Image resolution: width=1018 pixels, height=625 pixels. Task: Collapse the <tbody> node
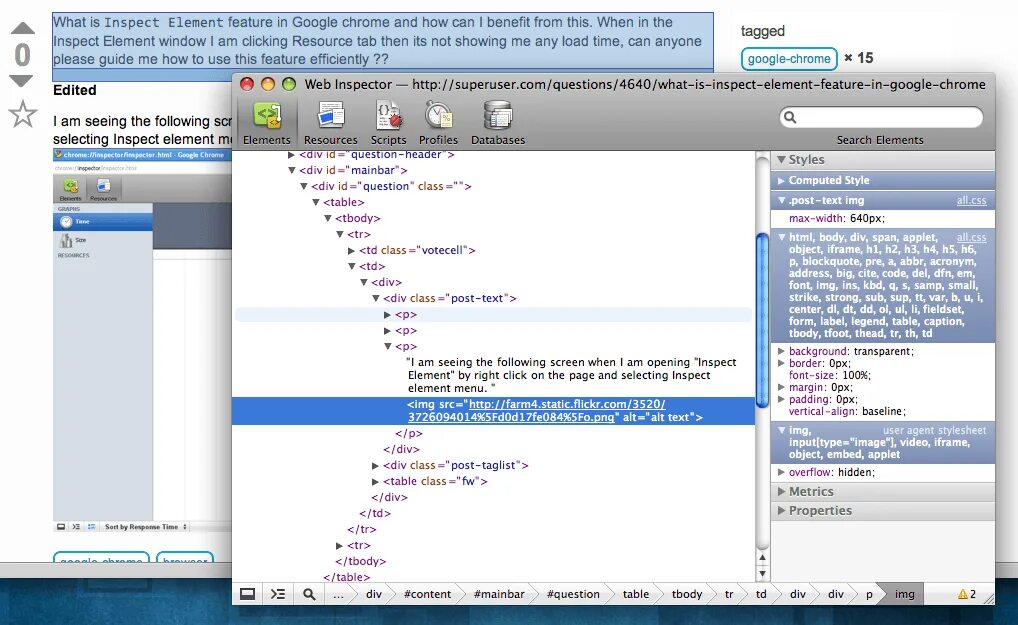click(x=328, y=219)
